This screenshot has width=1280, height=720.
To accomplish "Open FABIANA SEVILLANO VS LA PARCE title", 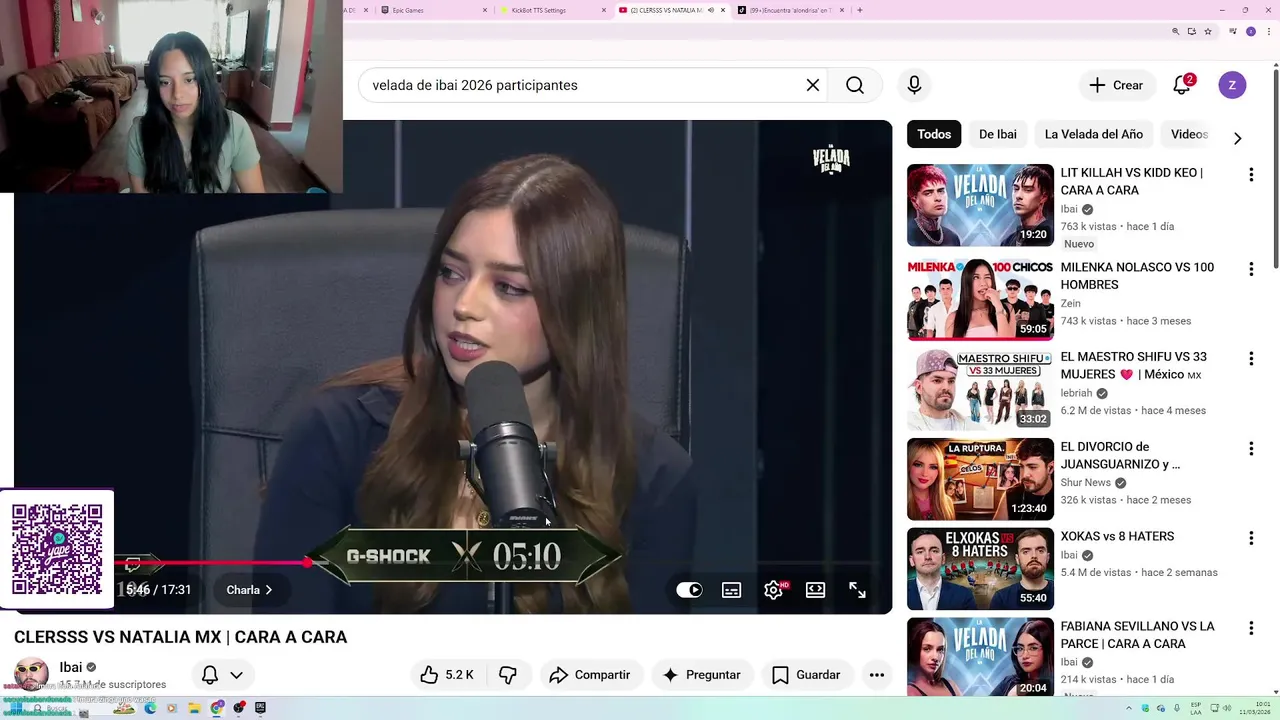I will 1137,635.
